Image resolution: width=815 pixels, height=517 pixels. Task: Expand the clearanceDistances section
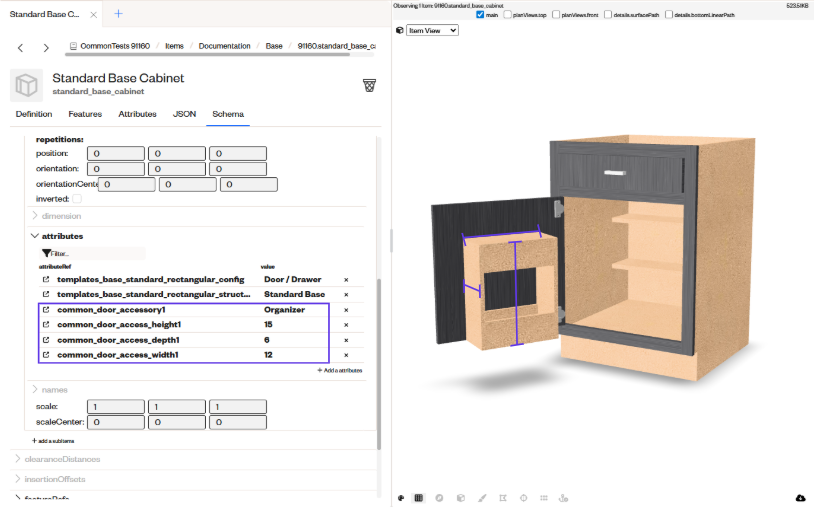18,459
